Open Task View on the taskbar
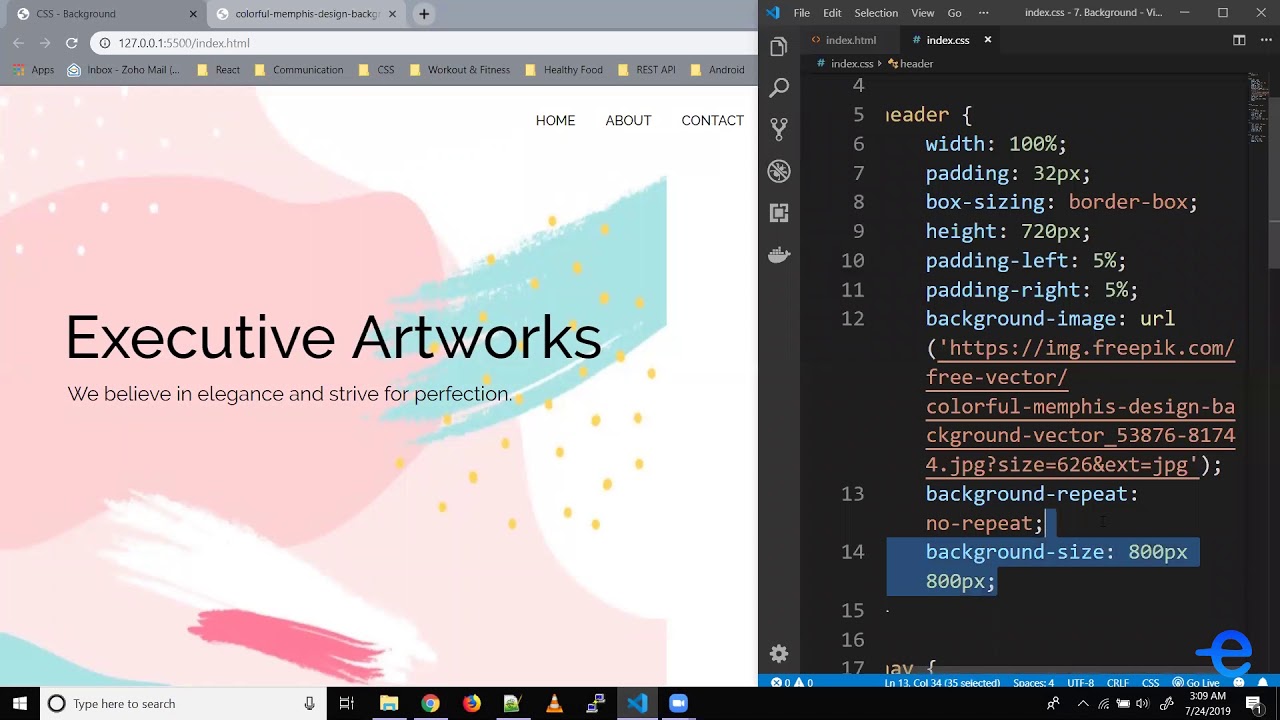 (346, 704)
